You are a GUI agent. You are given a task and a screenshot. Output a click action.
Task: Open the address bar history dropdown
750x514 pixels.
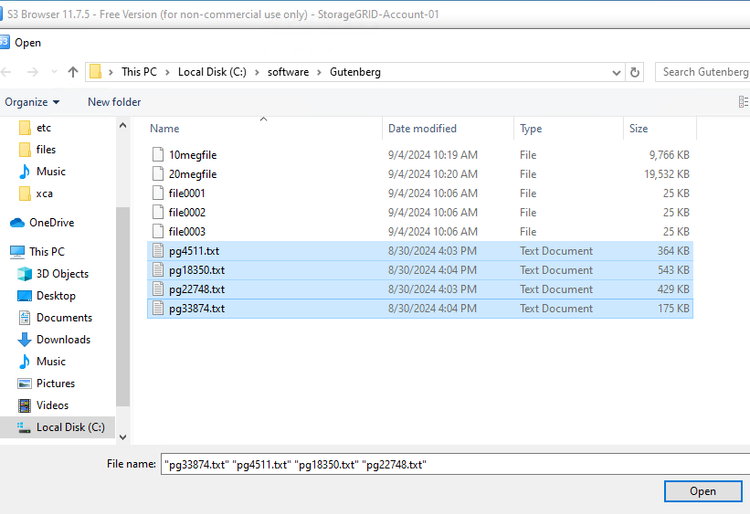pos(616,72)
